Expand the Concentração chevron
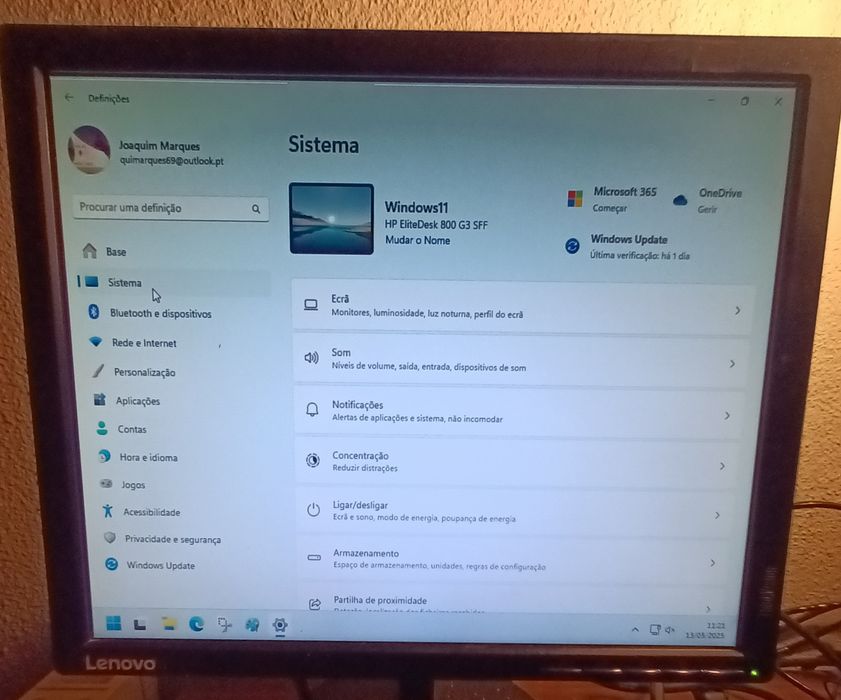Image resolution: width=841 pixels, height=700 pixels. pos(722,466)
